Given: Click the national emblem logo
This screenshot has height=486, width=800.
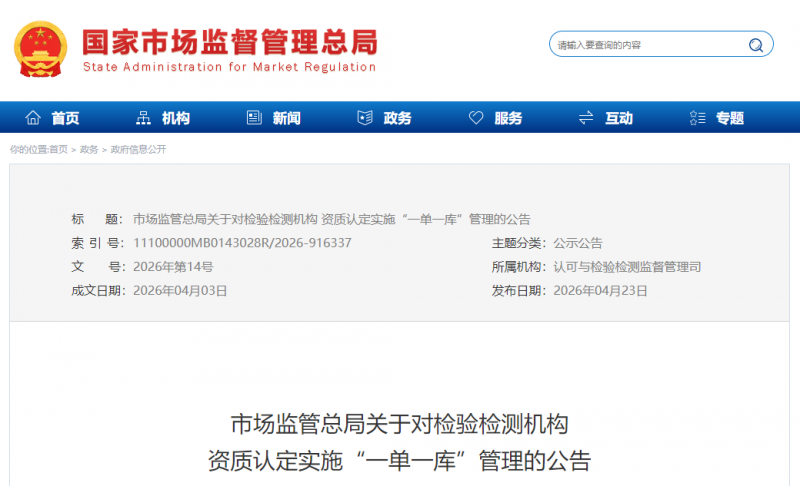Looking at the screenshot, I should (x=40, y=50).
